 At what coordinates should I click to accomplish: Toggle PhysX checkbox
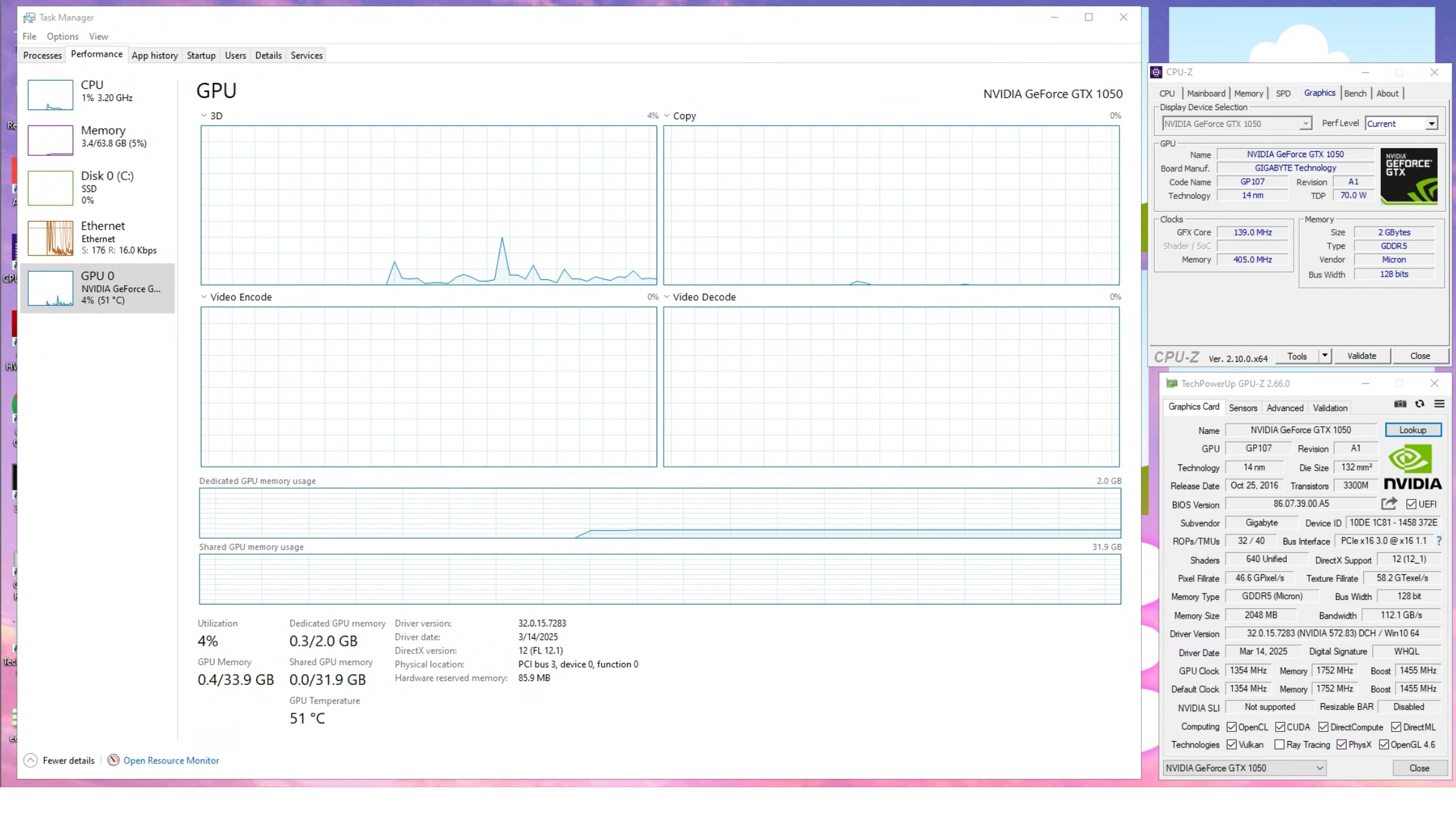[x=1341, y=744]
